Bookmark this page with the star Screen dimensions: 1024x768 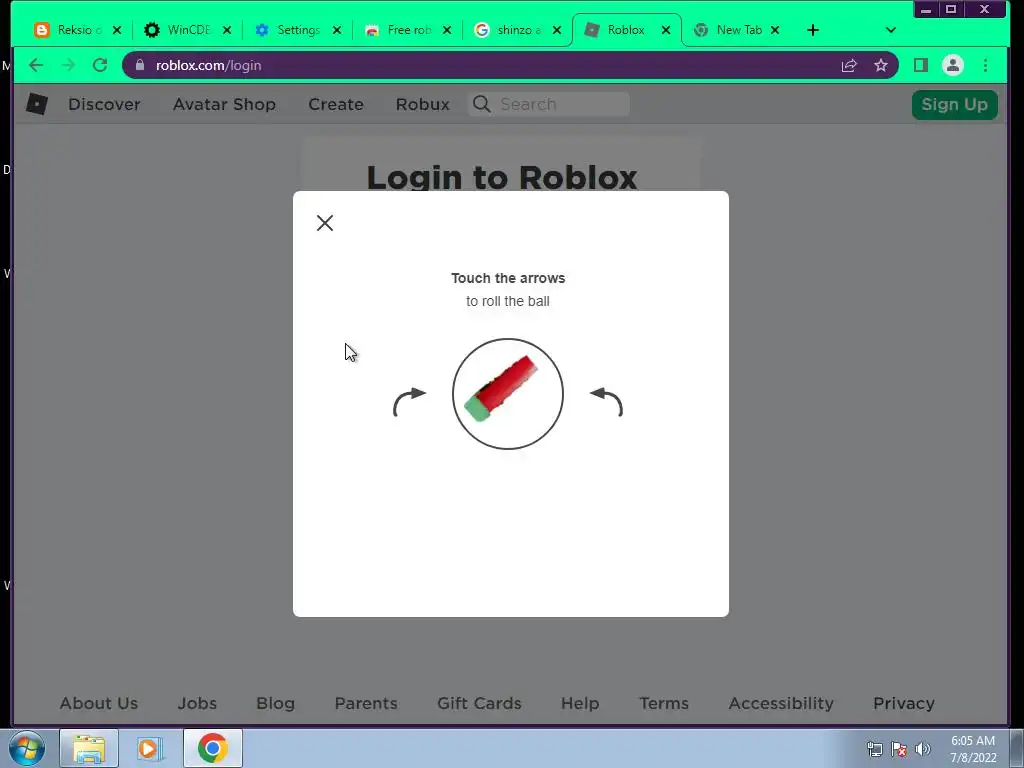(x=881, y=65)
